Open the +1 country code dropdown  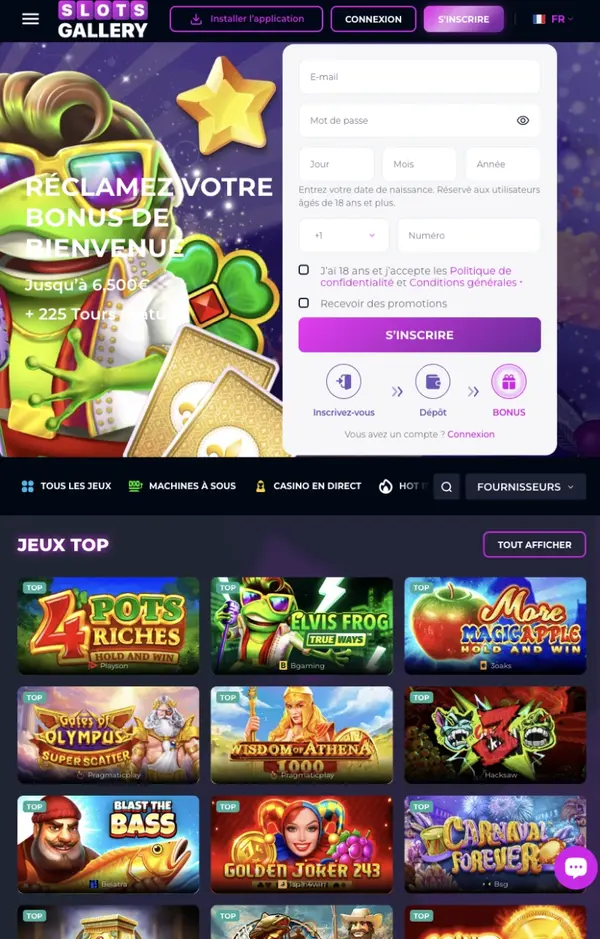pos(344,235)
